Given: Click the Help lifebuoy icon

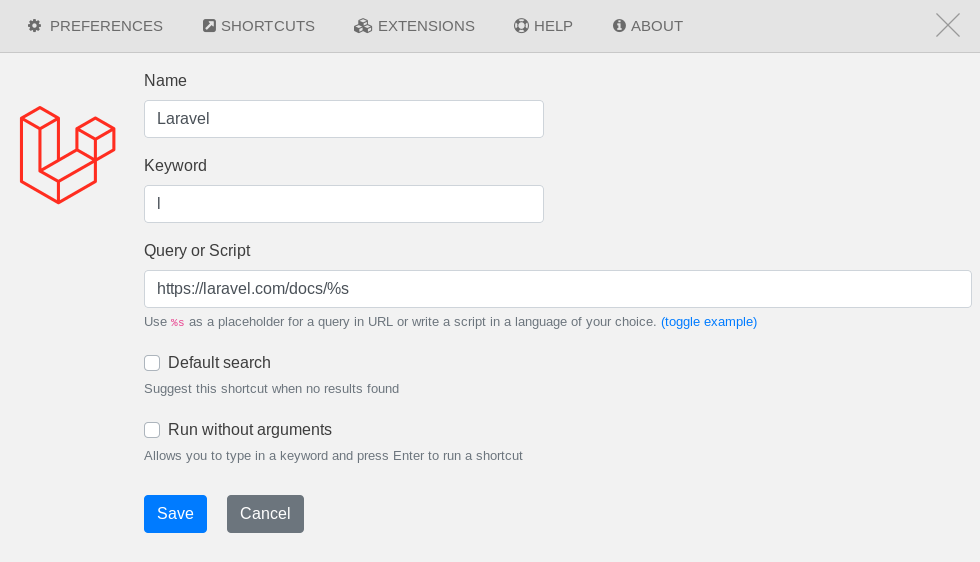Looking at the screenshot, I should click(521, 26).
